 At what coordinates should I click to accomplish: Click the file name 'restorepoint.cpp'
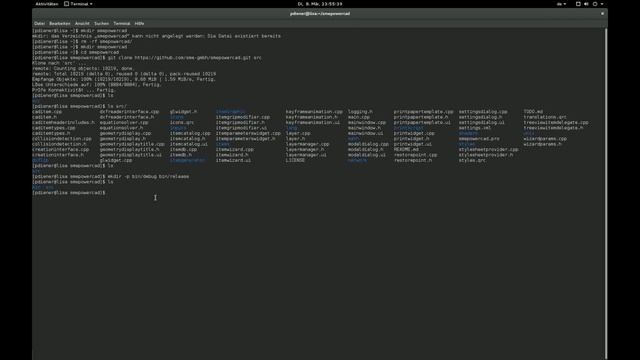[416, 155]
